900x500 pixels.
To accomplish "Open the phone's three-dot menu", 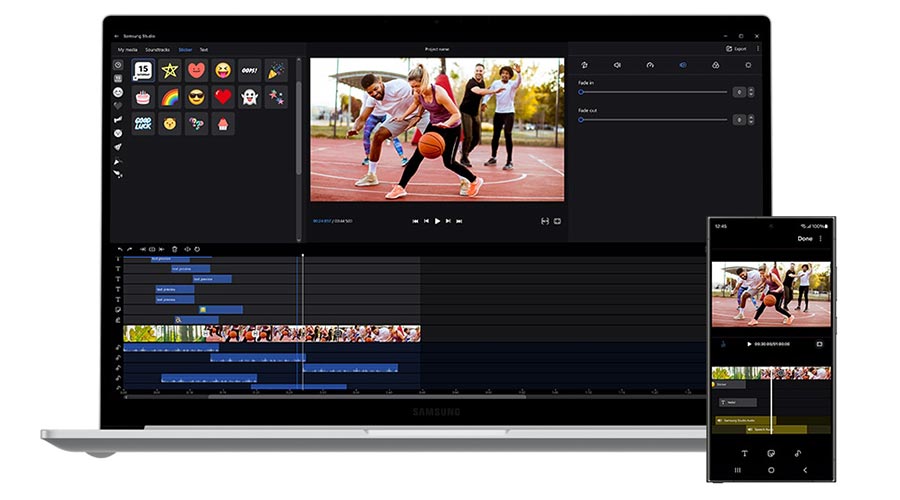I will (820, 238).
